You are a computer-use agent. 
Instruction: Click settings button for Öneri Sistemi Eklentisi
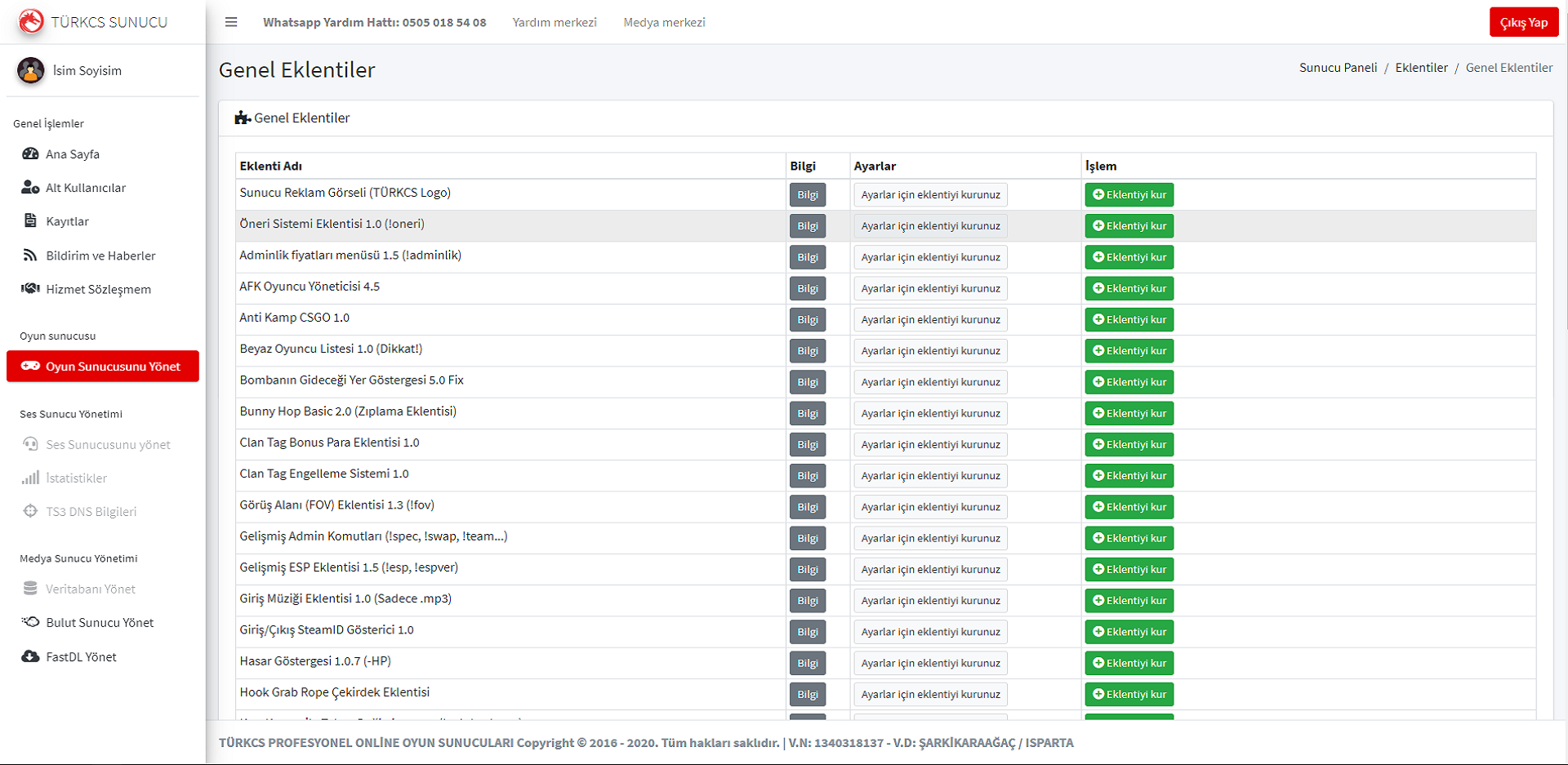click(x=930, y=226)
